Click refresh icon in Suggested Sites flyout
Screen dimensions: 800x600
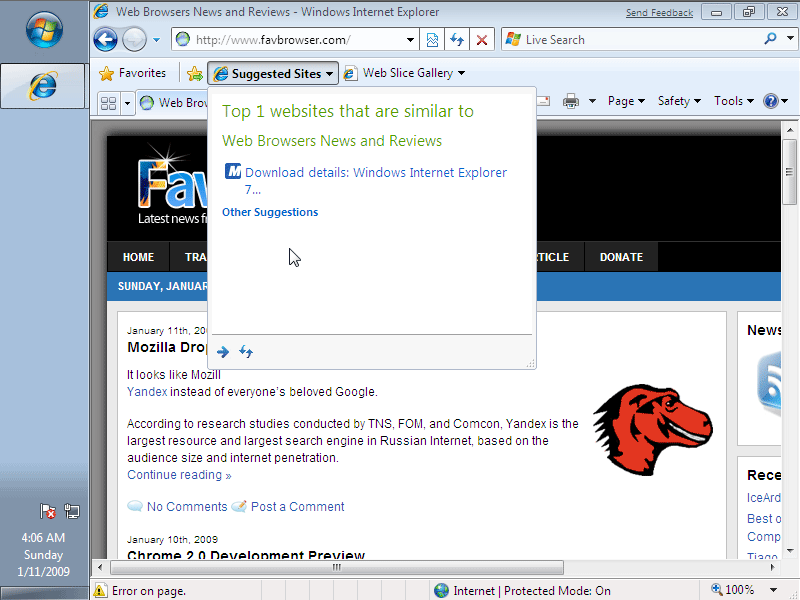(246, 352)
